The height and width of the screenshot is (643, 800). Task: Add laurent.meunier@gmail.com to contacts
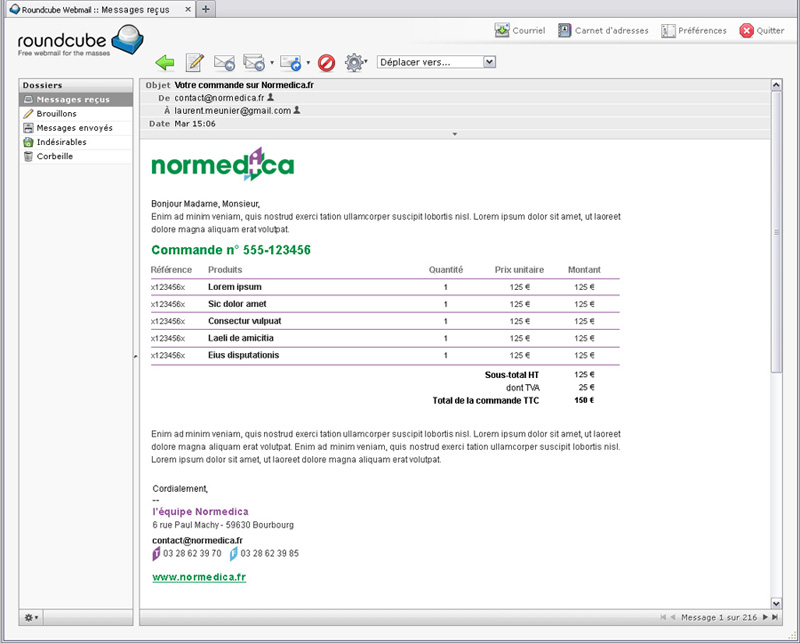pyautogui.click(x=297, y=110)
